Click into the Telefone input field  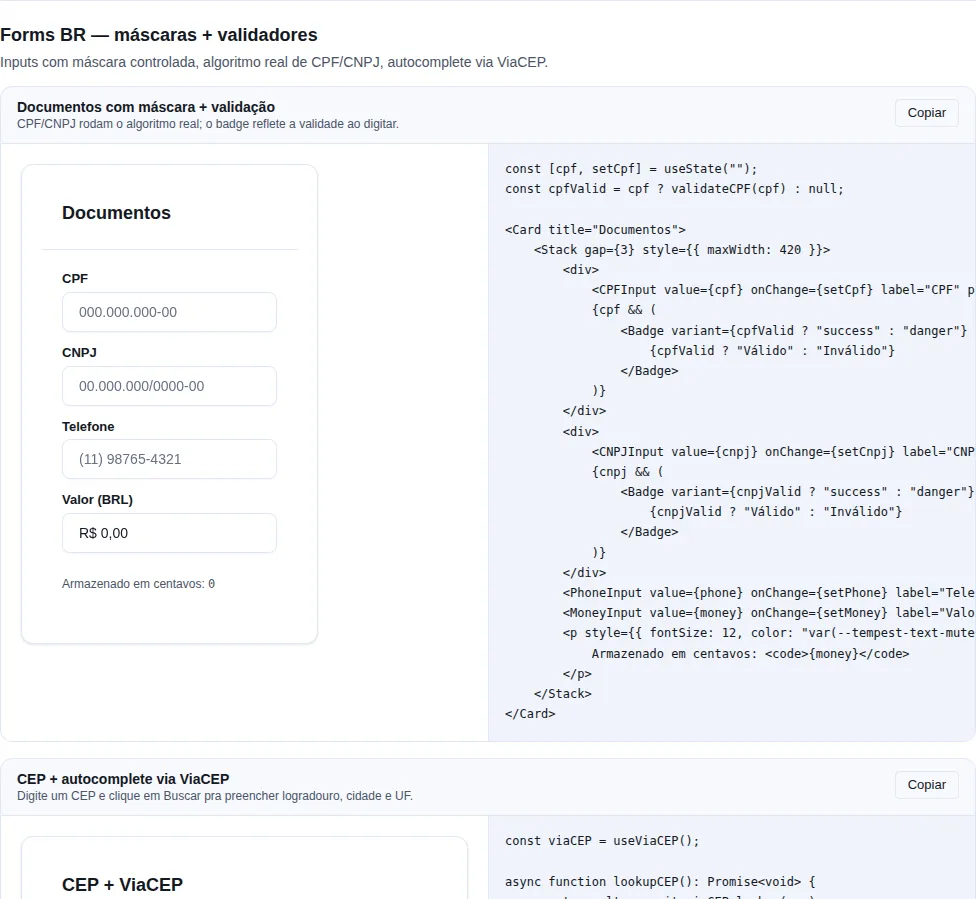[169, 459]
